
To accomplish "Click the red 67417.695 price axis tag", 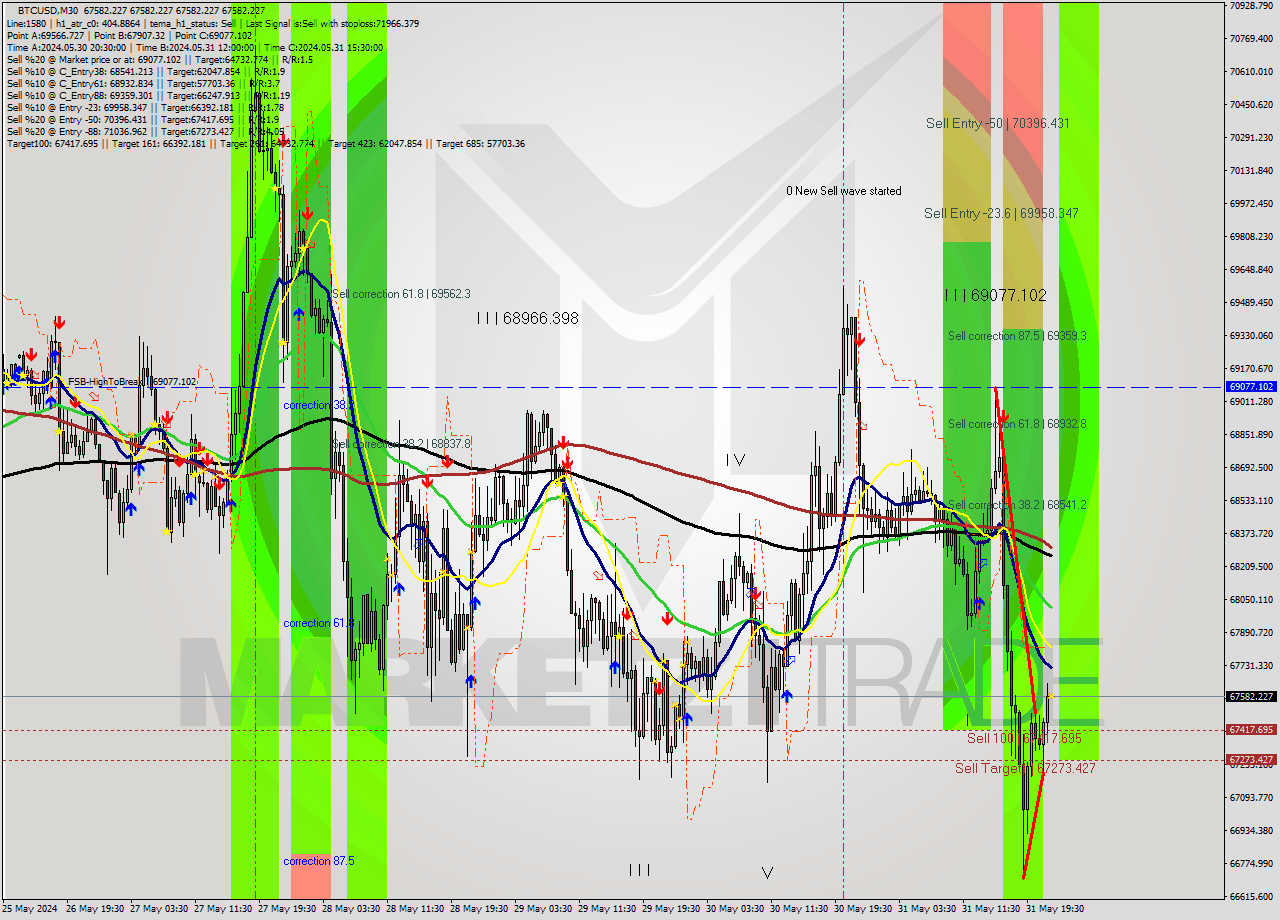I will tap(1251, 730).
